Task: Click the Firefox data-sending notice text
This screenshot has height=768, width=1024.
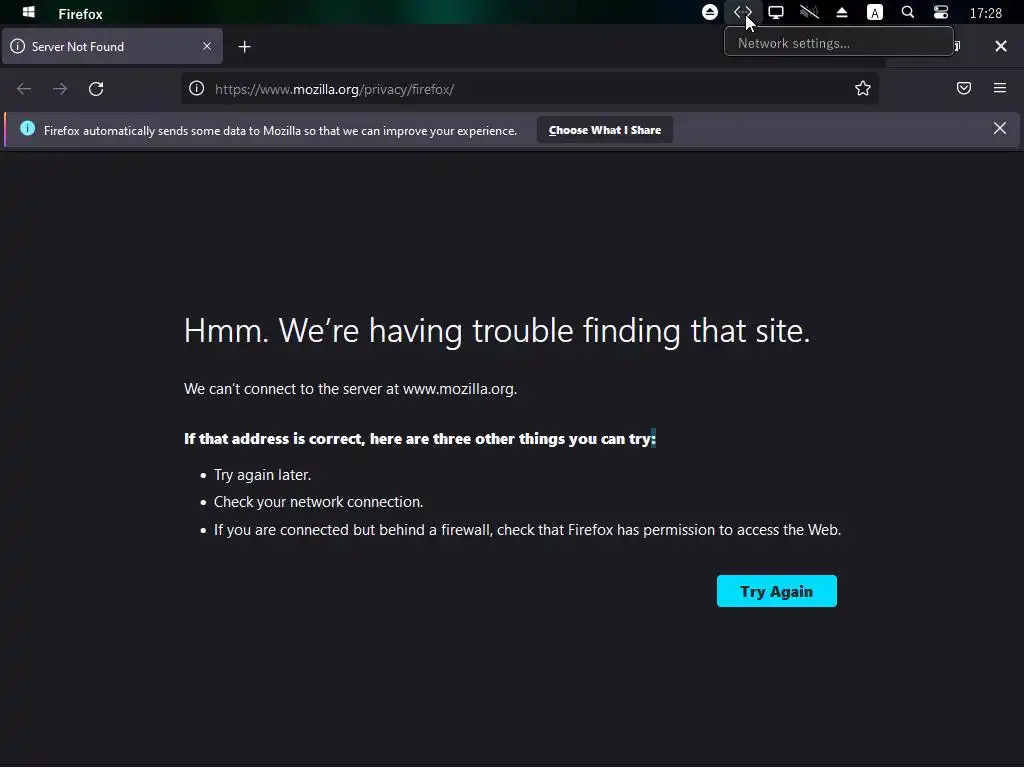Action: click(x=280, y=131)
